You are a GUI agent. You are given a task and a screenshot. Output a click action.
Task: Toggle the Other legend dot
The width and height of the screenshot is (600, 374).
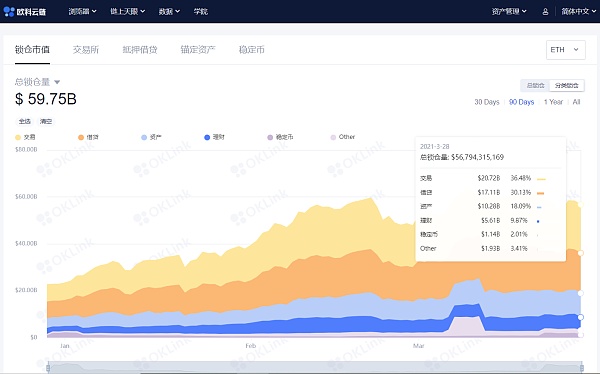tap(333, 137)
